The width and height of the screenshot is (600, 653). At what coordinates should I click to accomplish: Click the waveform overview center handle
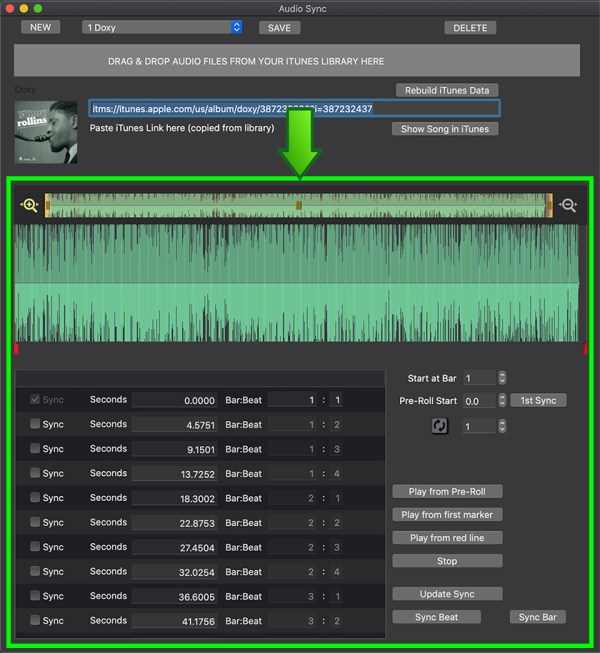coord(298,205)
